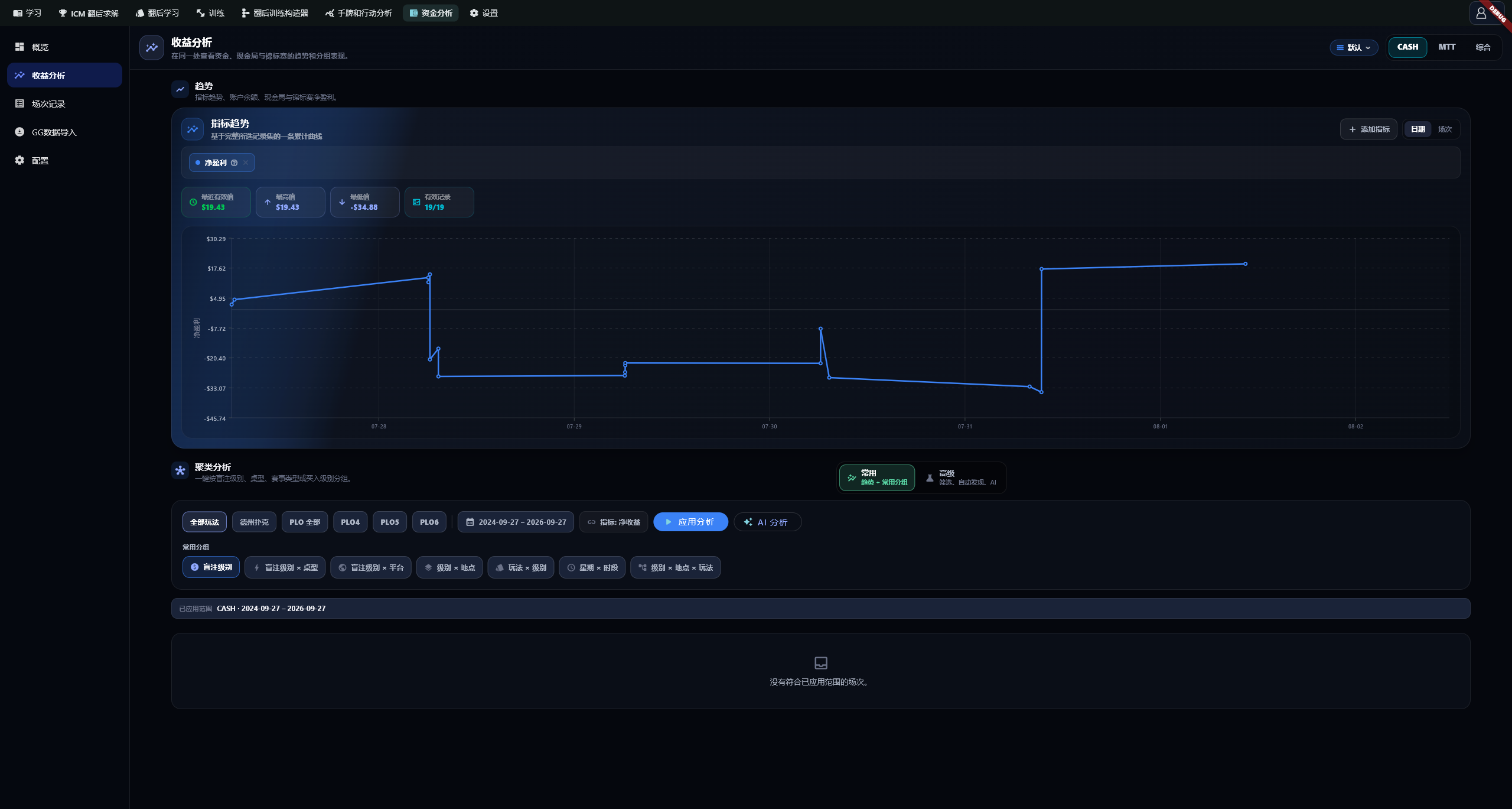Click the 指标趋势 panel icon

coord(193,129)
